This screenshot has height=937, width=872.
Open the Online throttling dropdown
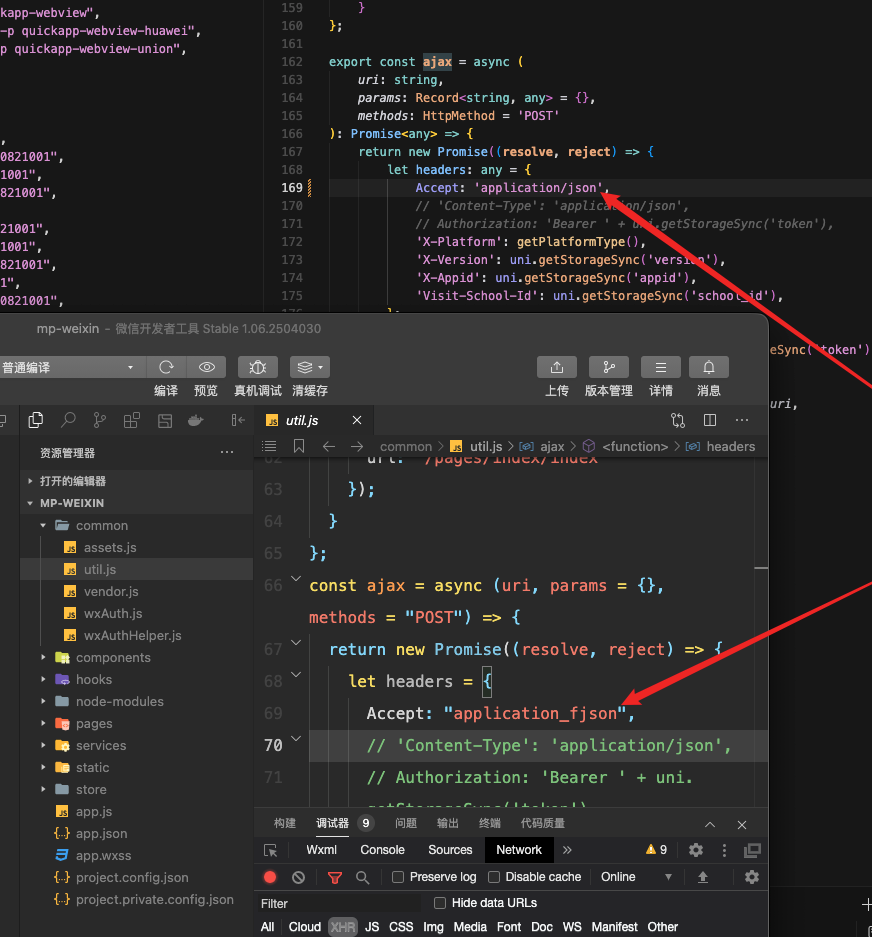click(x=636, y=877)
